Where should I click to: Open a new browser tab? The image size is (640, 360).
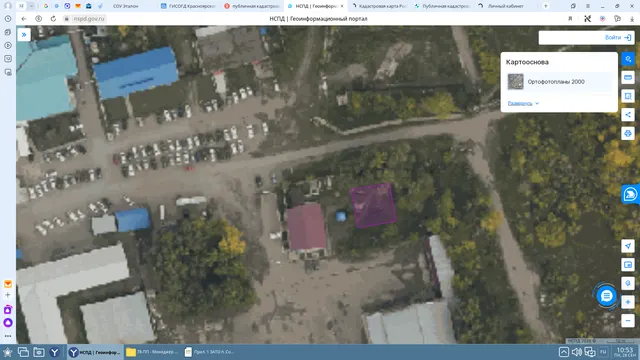click(546, 6)
